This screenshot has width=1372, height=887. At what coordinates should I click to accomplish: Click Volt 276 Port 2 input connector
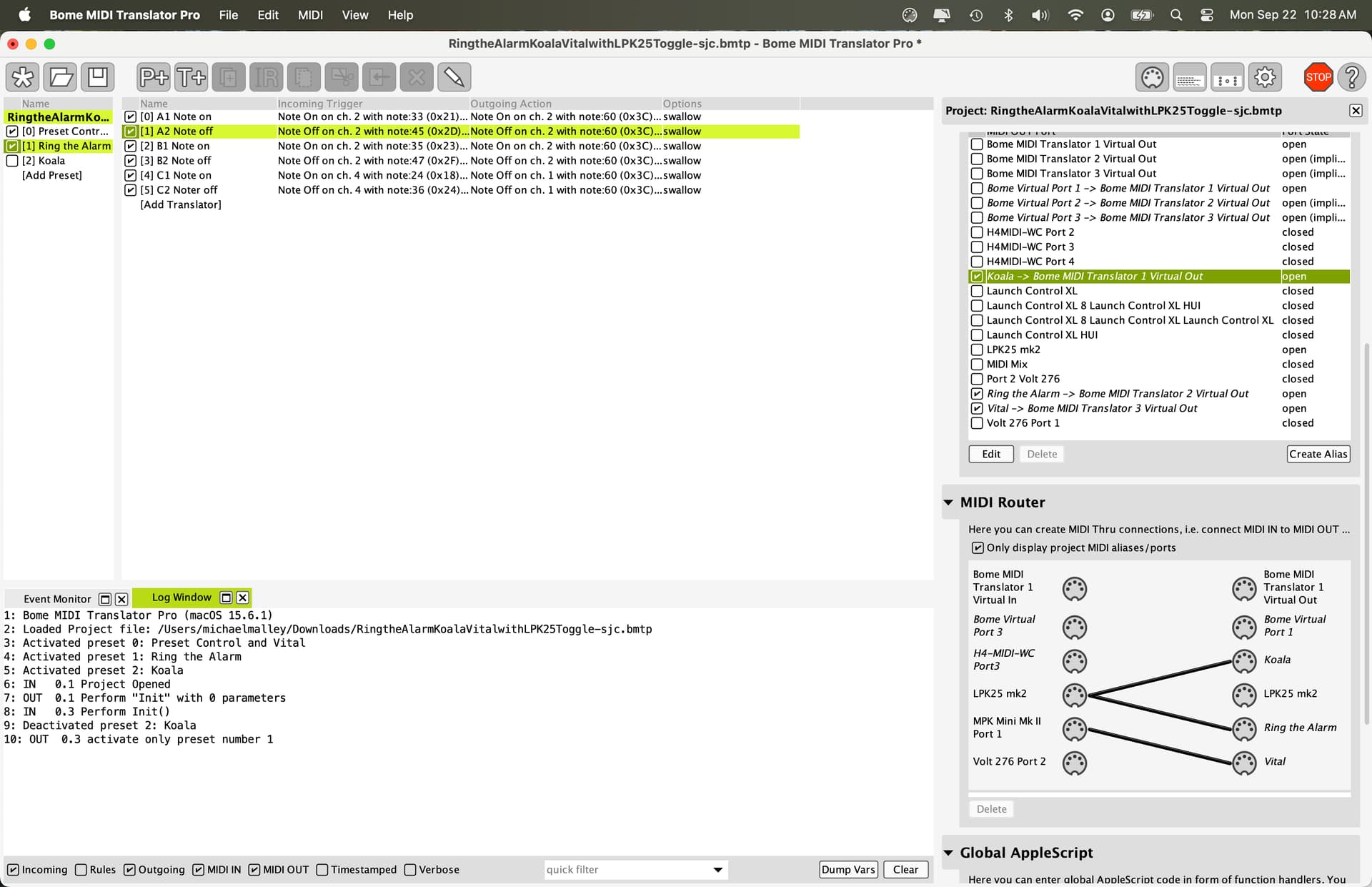[x=1074, y=763]
